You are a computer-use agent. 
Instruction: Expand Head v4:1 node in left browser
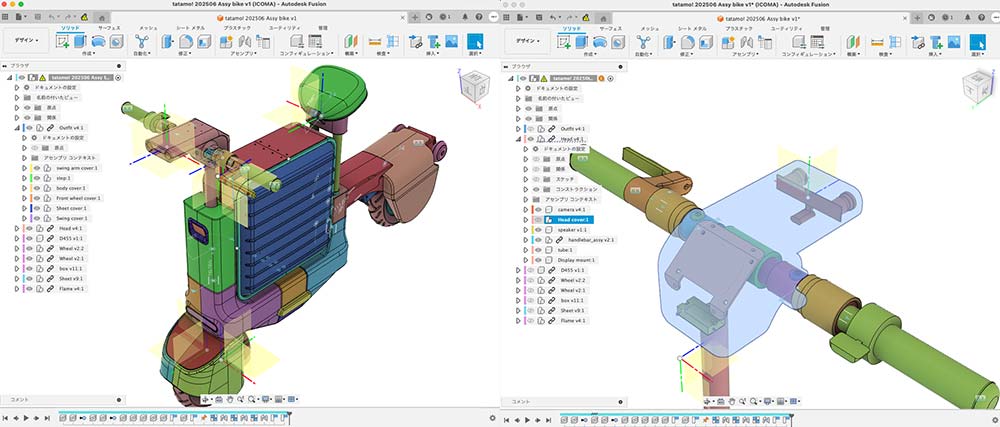click(x=17, y=228)
